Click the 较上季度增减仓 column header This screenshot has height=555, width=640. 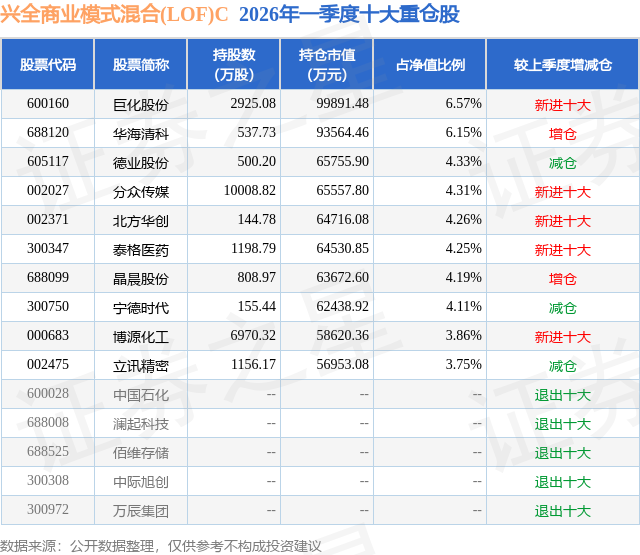563,64
